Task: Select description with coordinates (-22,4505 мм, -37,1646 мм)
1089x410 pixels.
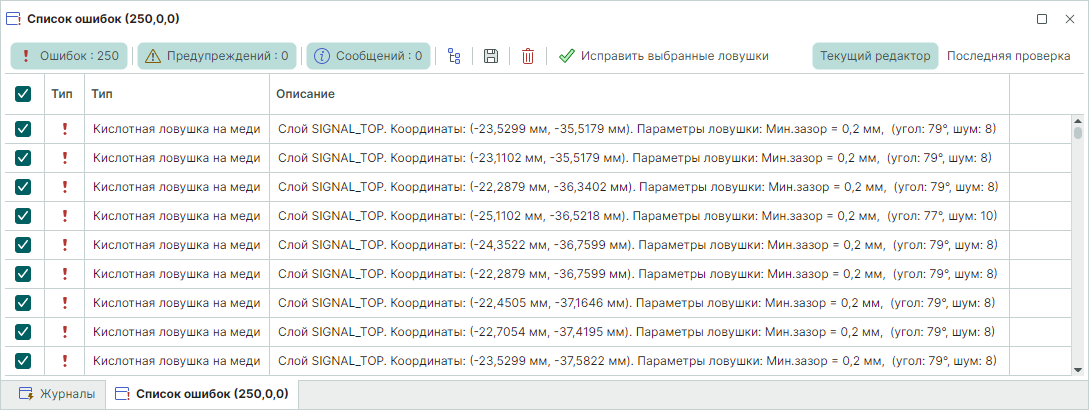Action: click(x=637, y=302)
